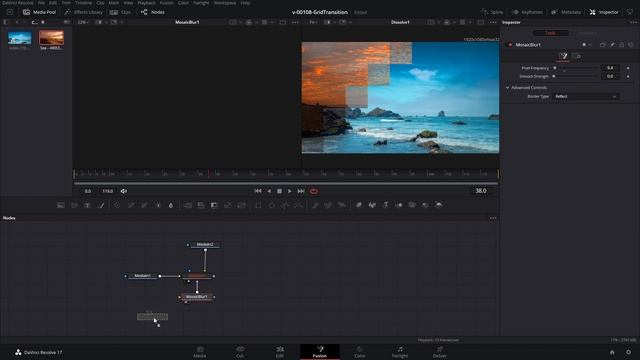Screen dimensions: 640x360
Task: Play forward in the transport controls
Action: click(290, 191)
